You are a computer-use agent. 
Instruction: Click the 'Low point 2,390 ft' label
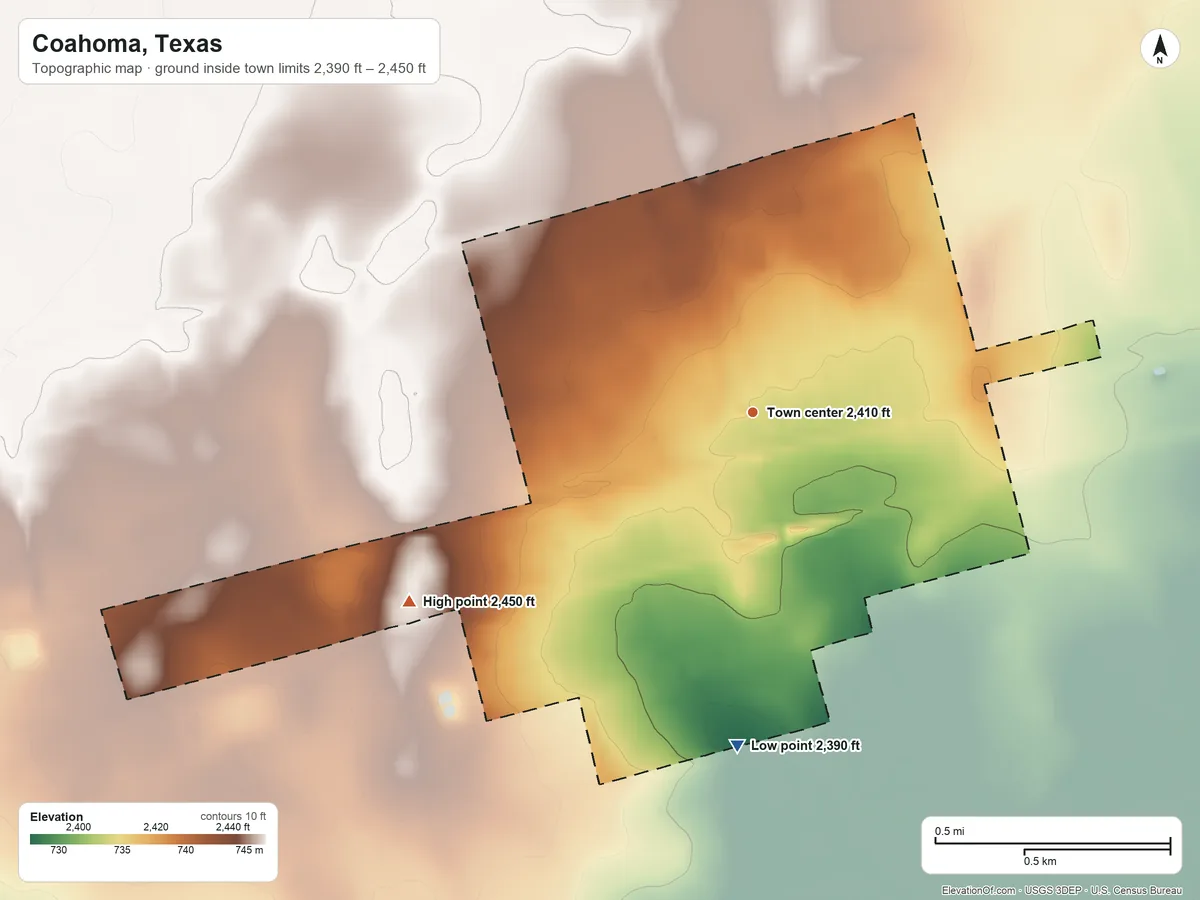[805, 745]
